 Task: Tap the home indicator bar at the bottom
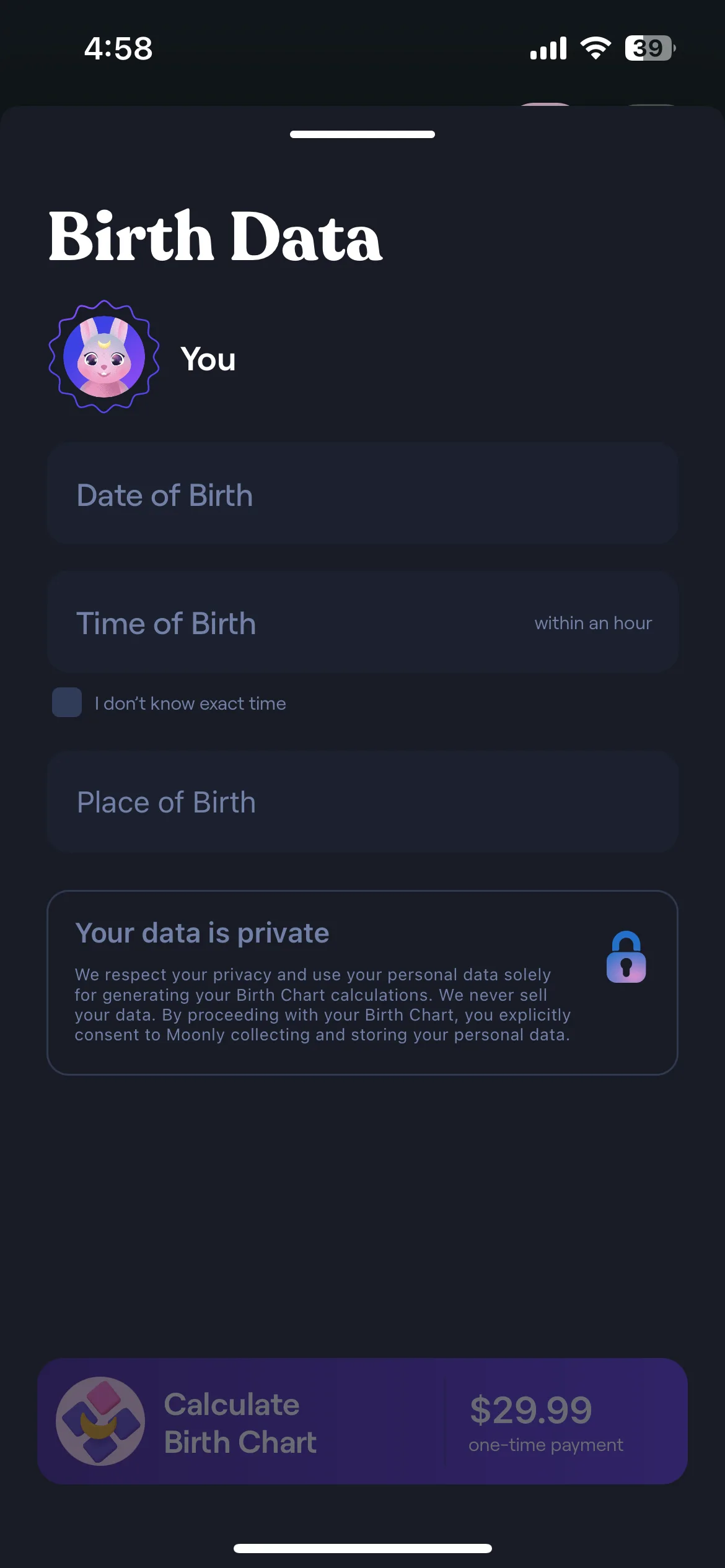(x=362, y=1548)
